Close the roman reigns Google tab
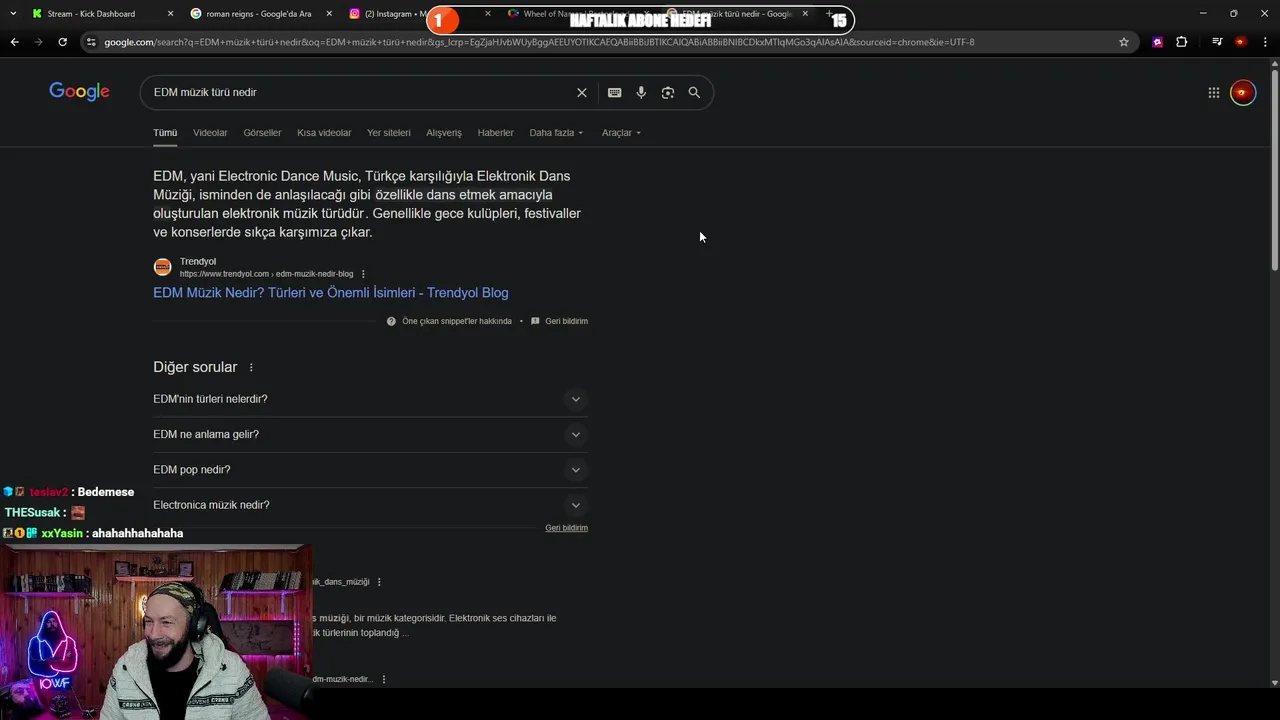 pyautogui.click(x=329, y=14)
